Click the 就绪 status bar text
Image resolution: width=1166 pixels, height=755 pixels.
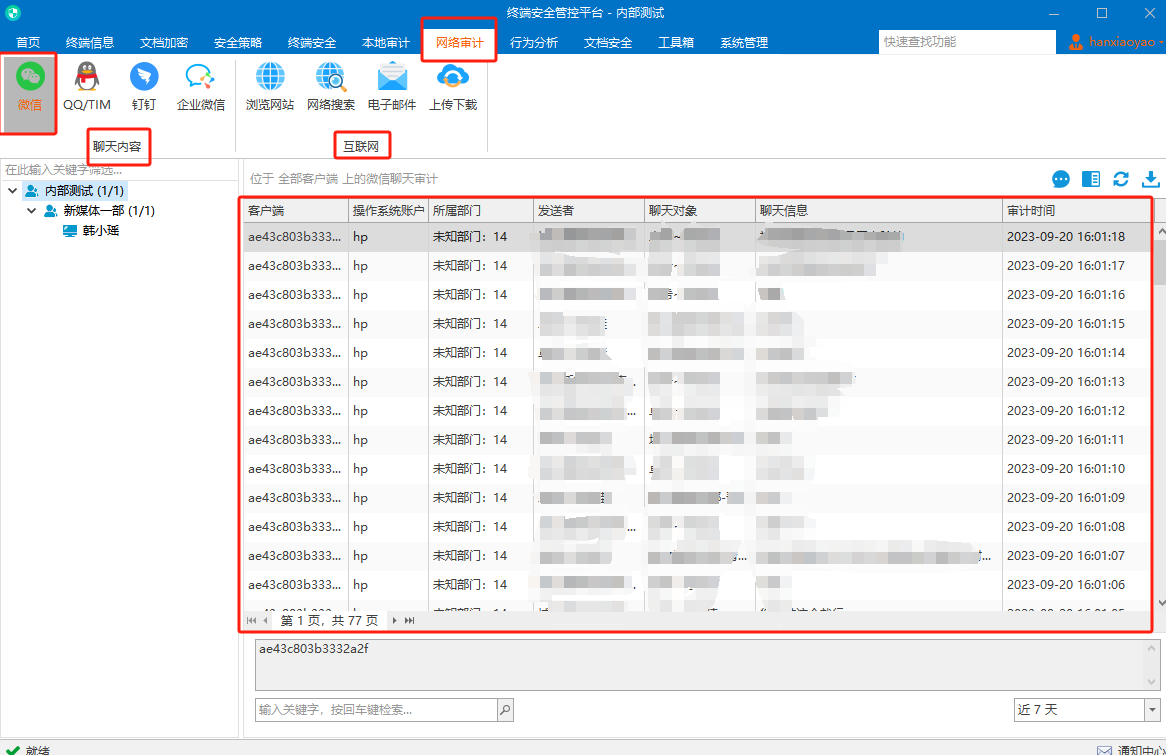37,750
